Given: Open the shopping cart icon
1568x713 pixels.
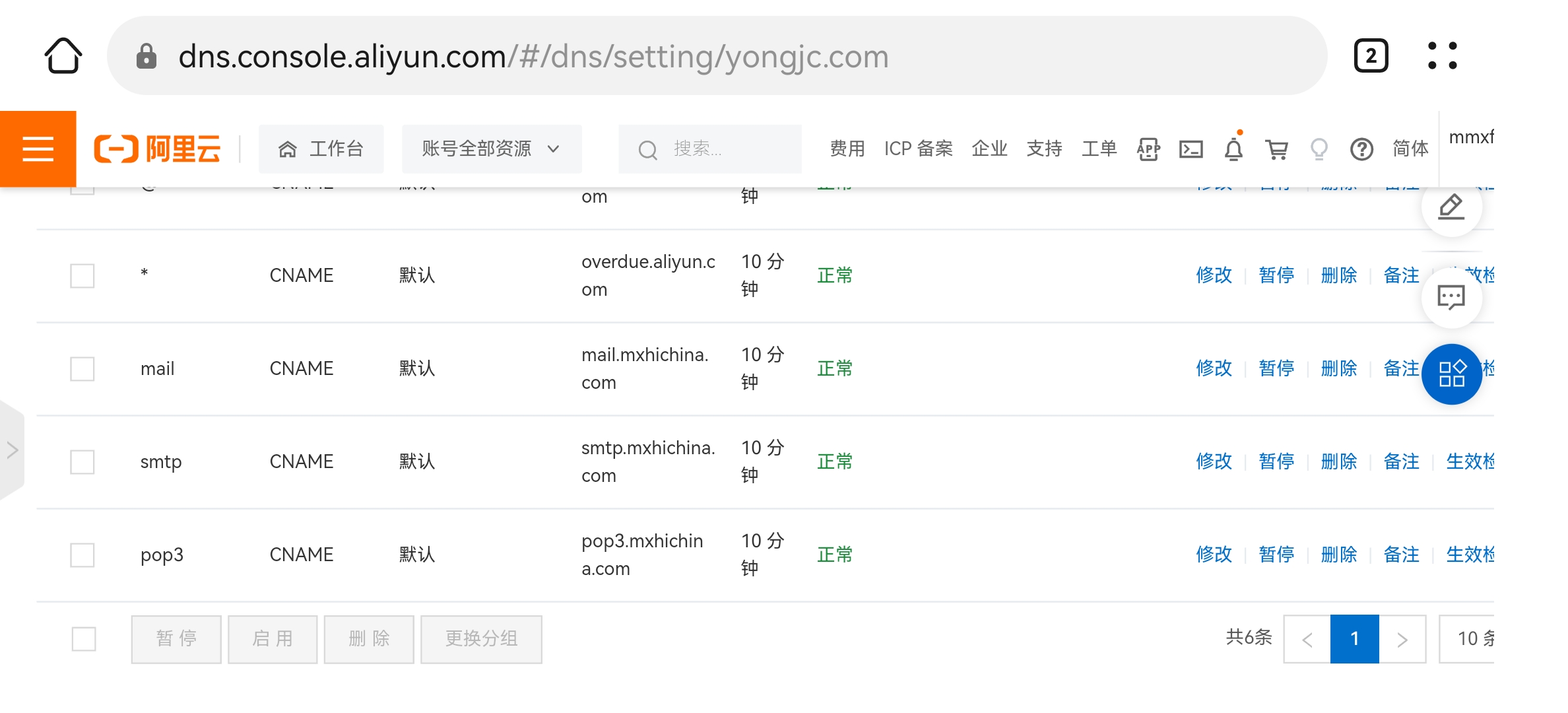Looking at the screenshot, I should (1276, 149).
